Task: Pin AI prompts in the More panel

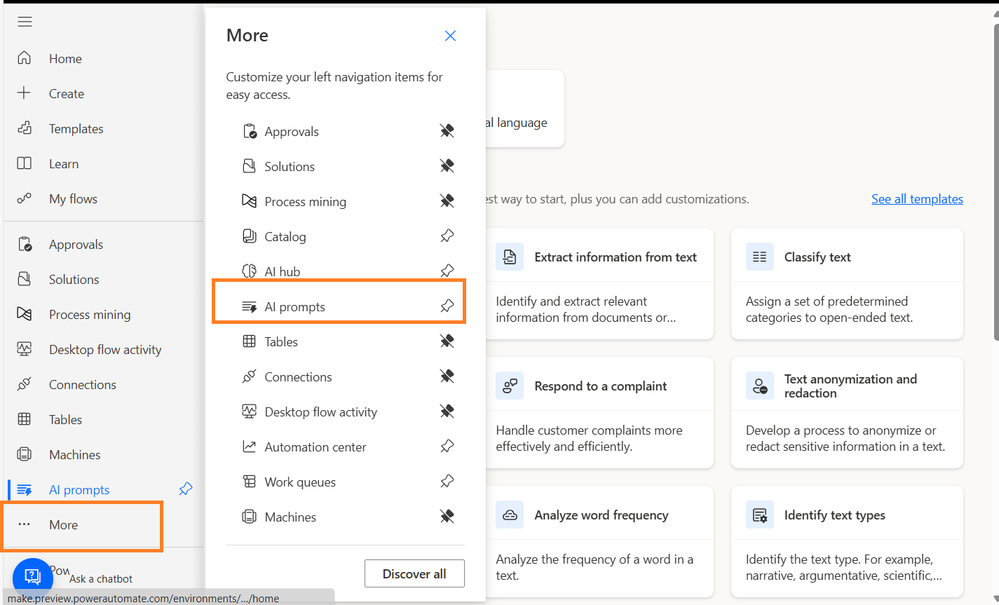Action: click(447, 306)
